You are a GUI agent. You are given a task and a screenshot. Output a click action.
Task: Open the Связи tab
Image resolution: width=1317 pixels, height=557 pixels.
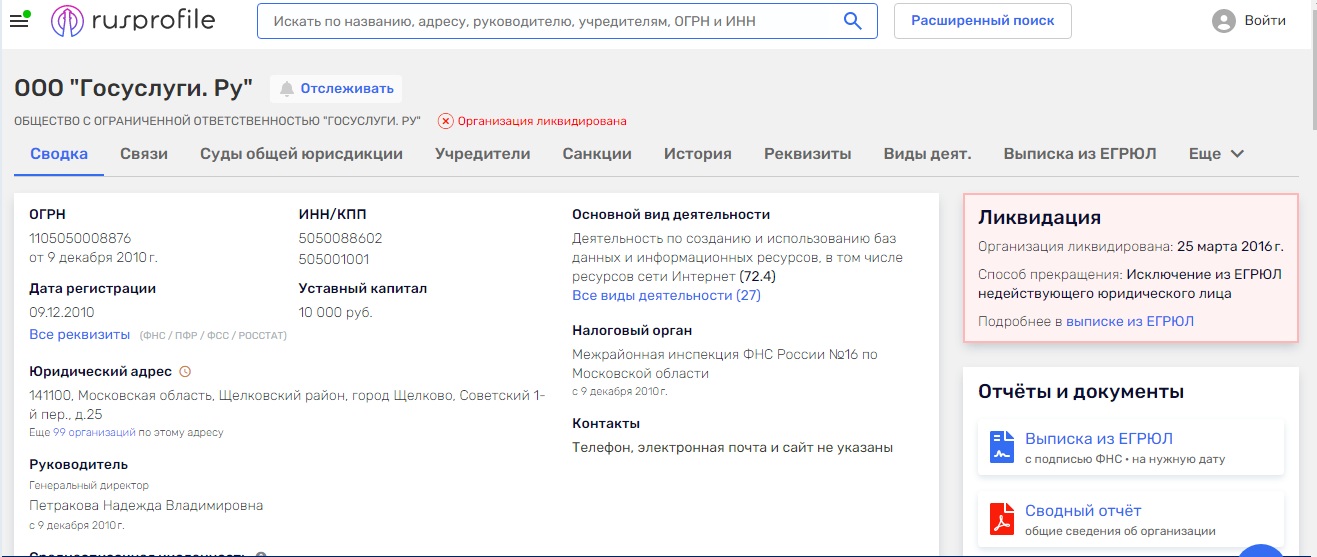(144, 154)
